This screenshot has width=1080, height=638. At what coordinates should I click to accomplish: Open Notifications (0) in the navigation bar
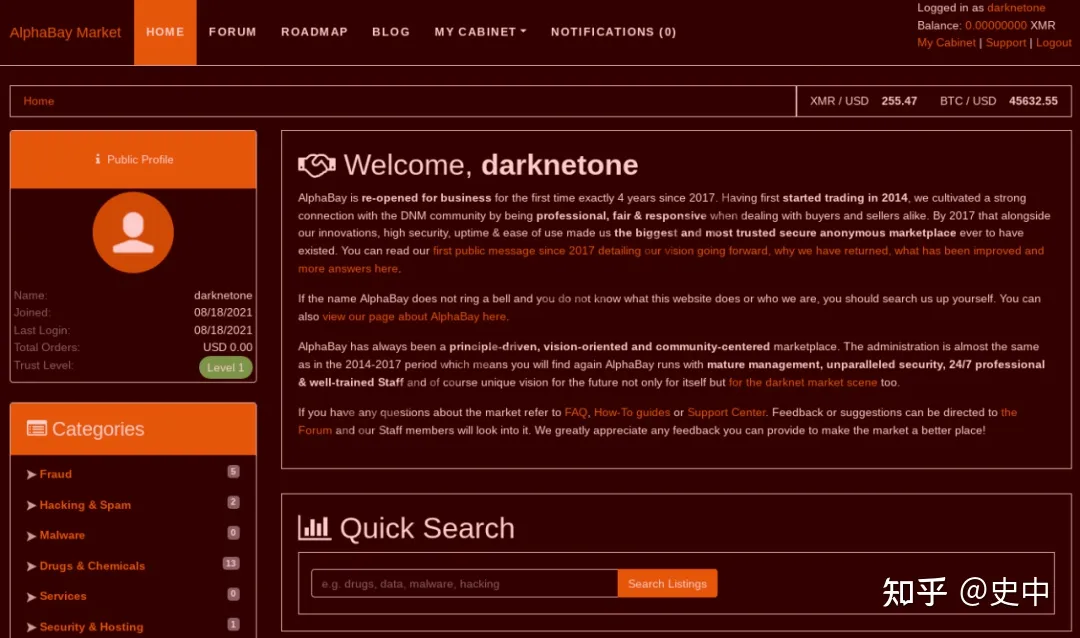pos(613,32)
